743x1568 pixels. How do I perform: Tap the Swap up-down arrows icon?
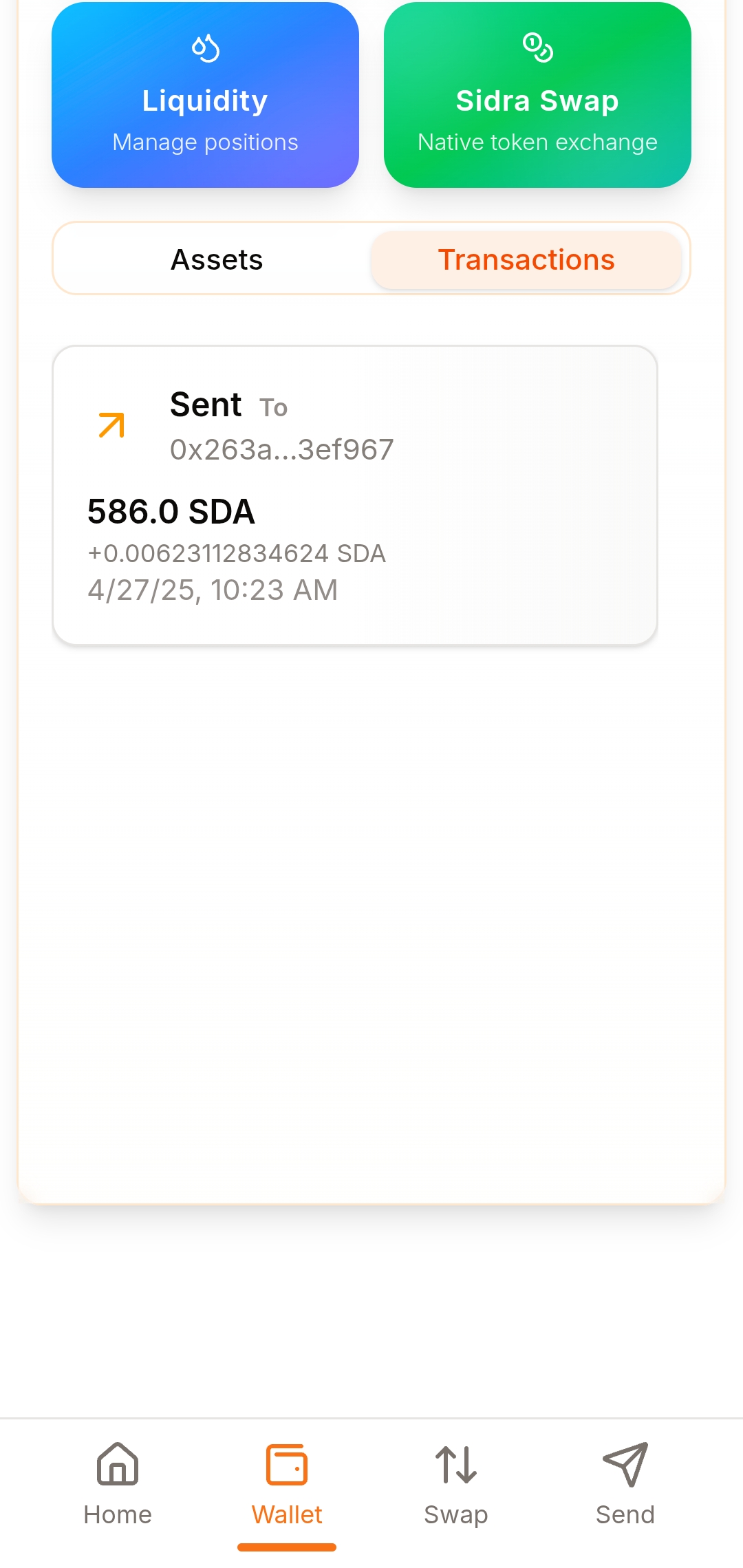pos(456,1464)
